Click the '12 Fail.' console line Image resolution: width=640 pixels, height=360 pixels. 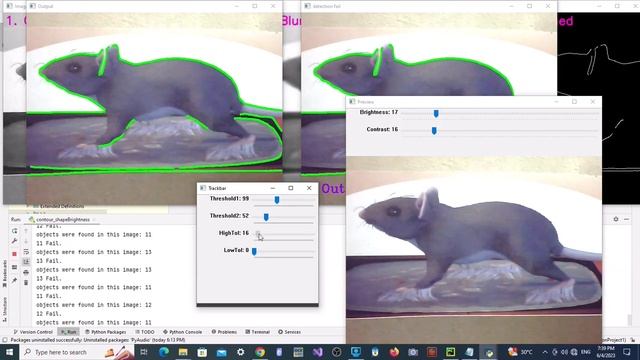point(49,314)
